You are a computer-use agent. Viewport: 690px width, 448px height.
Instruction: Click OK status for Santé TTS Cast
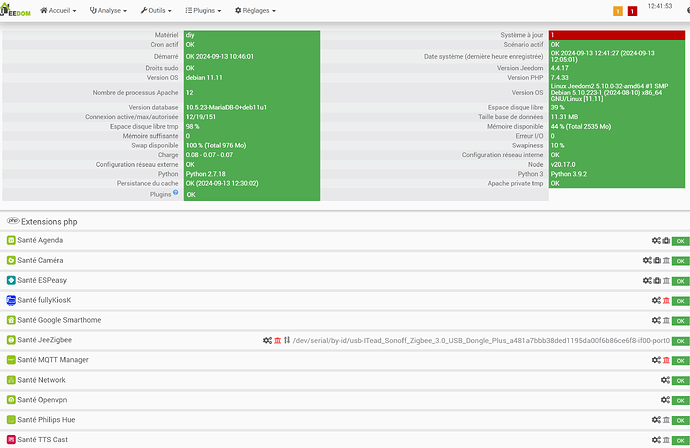click(680, 440)
